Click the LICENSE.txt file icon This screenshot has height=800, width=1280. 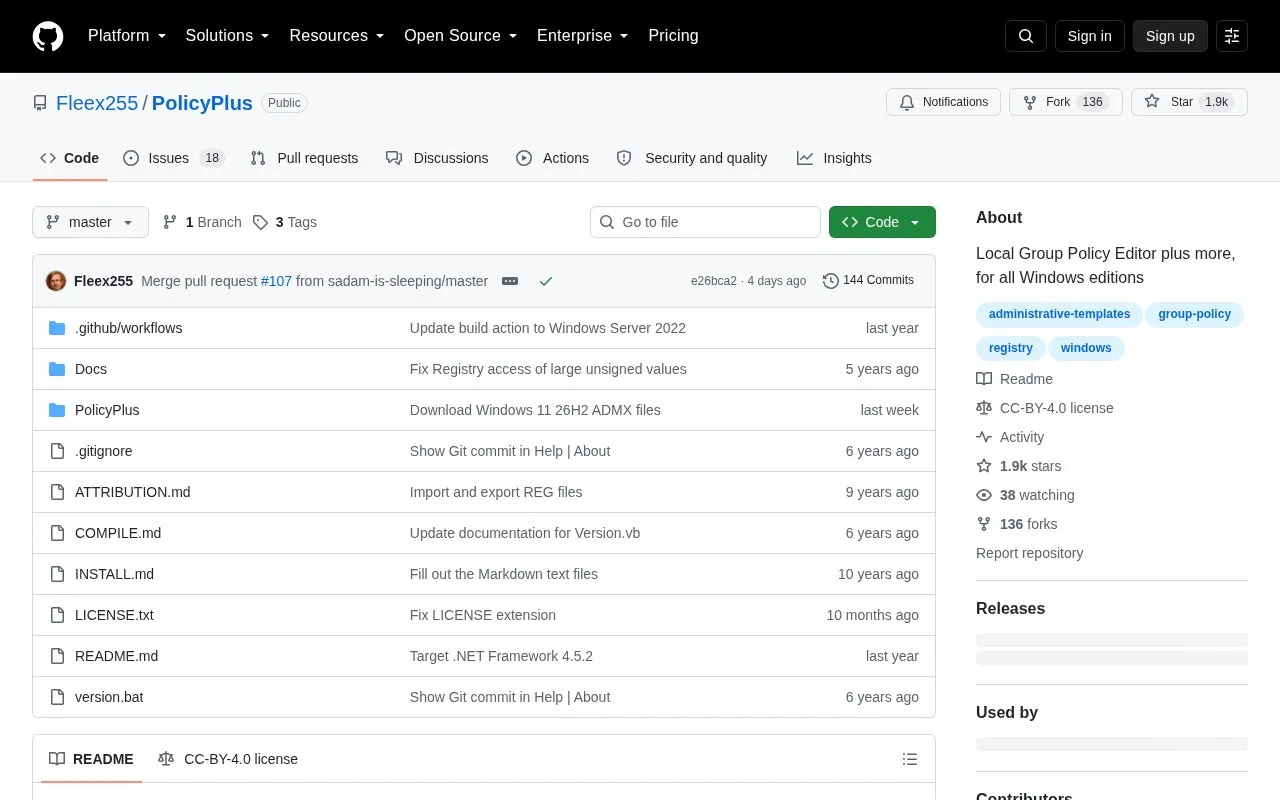[57, 615]
